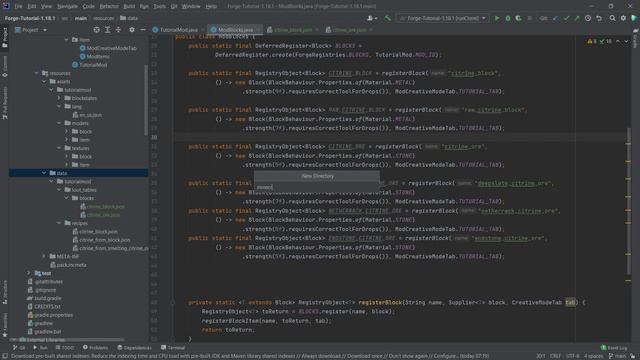Click the main branch widget in status bar

617,356
